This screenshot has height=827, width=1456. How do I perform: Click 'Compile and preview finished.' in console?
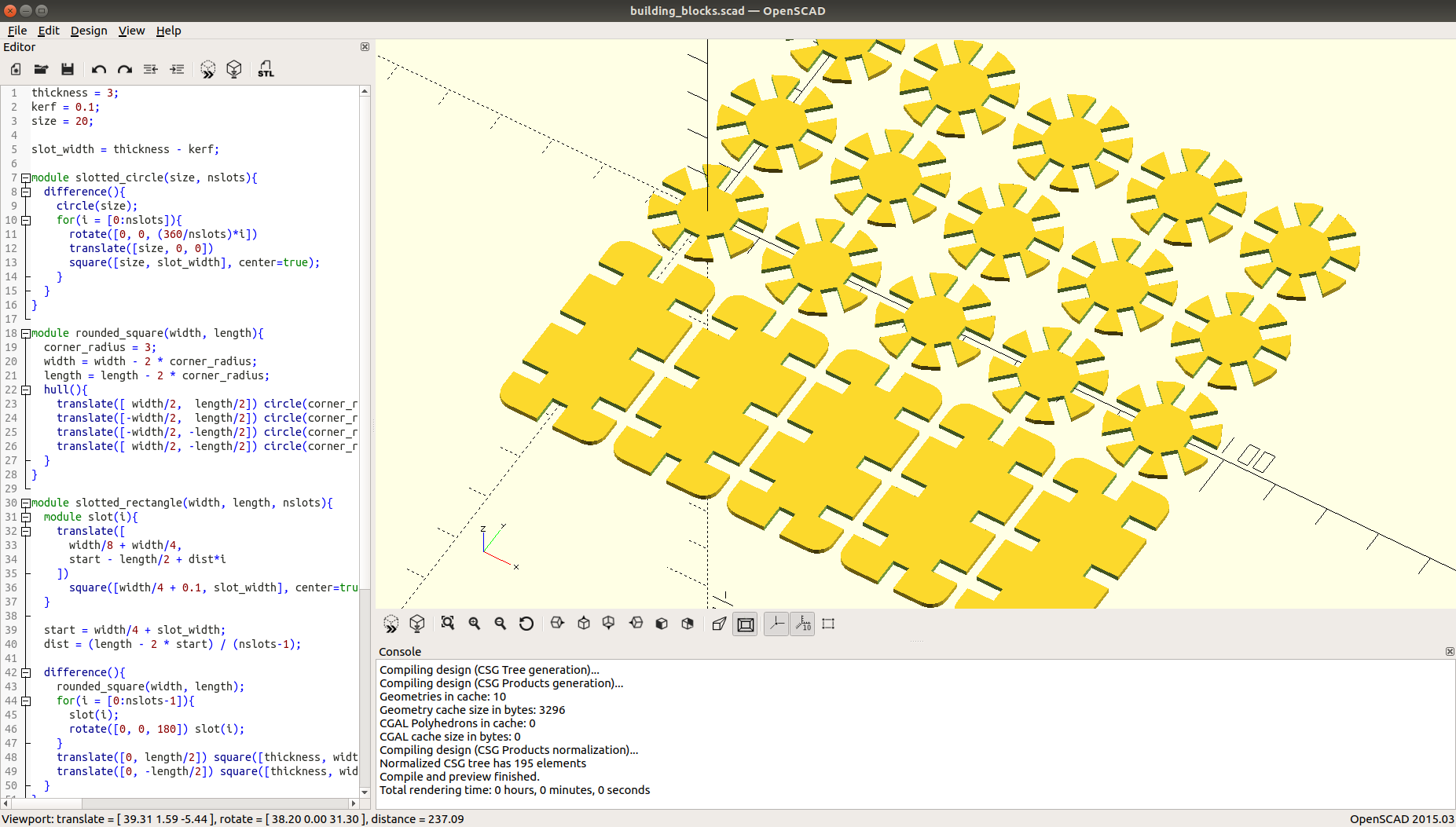click(459, 777)
